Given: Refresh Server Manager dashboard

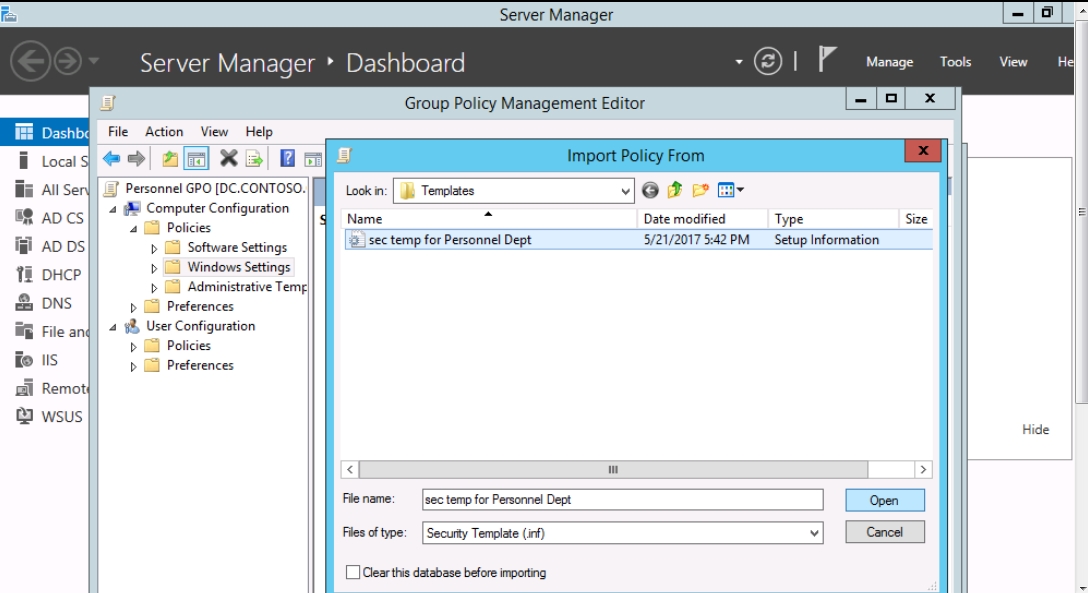Looking at the screenshot, I should tap(767, 62).
